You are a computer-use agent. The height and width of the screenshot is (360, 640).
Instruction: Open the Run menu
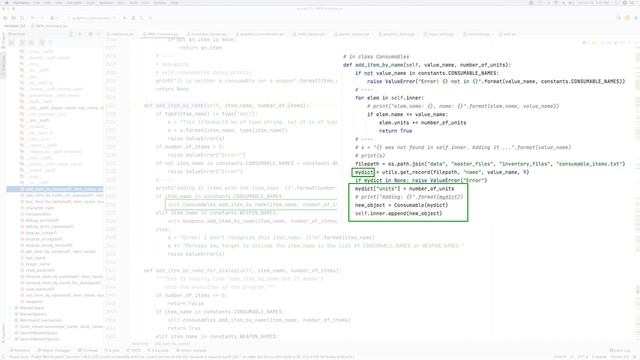[121, 3]
